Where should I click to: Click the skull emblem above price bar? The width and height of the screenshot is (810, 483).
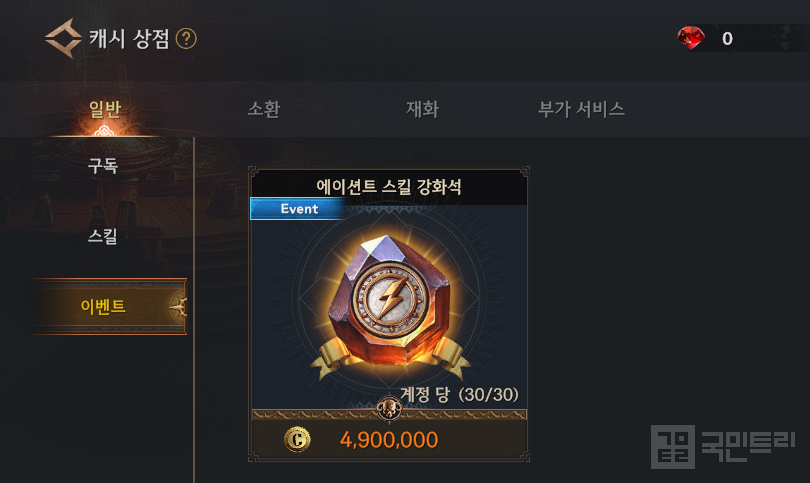(389, 408)
